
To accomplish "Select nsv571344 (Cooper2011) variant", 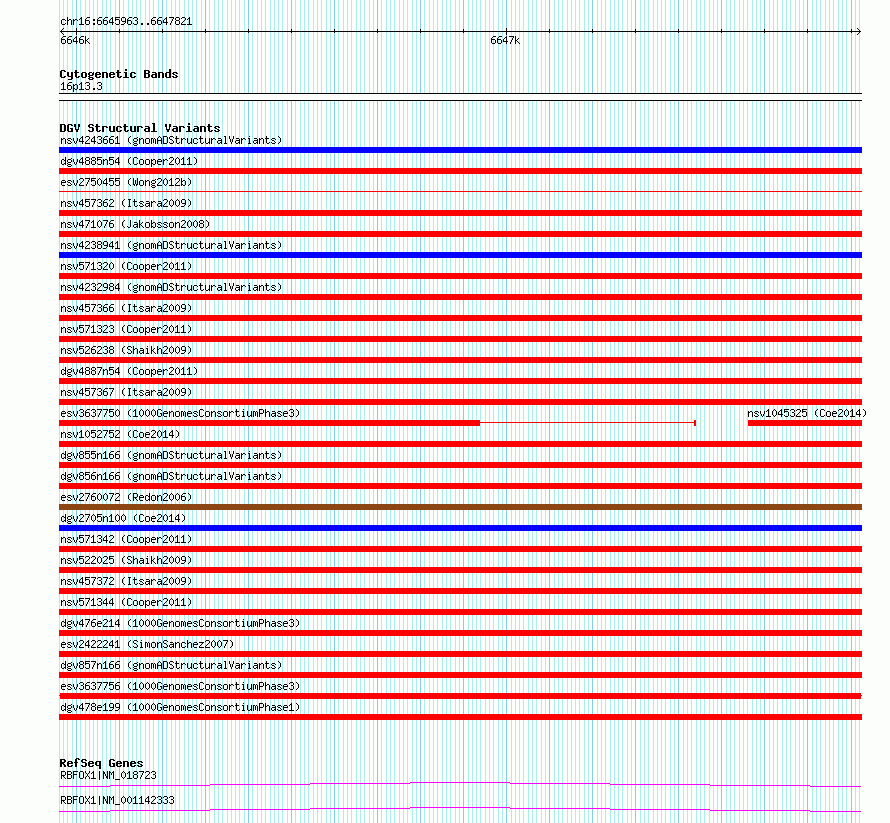I will point(126,602).
